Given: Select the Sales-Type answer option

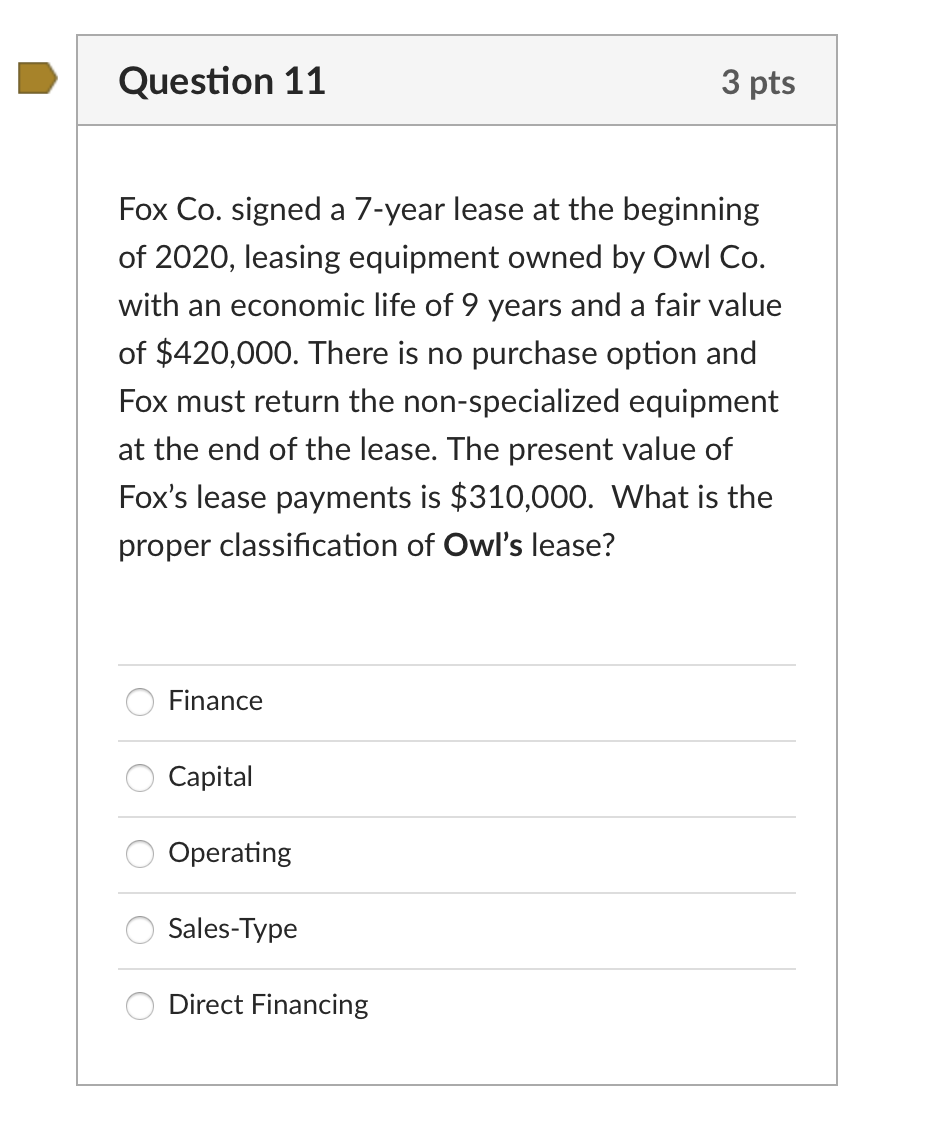Looking at the screenshot, I should (x=140, y=930).
